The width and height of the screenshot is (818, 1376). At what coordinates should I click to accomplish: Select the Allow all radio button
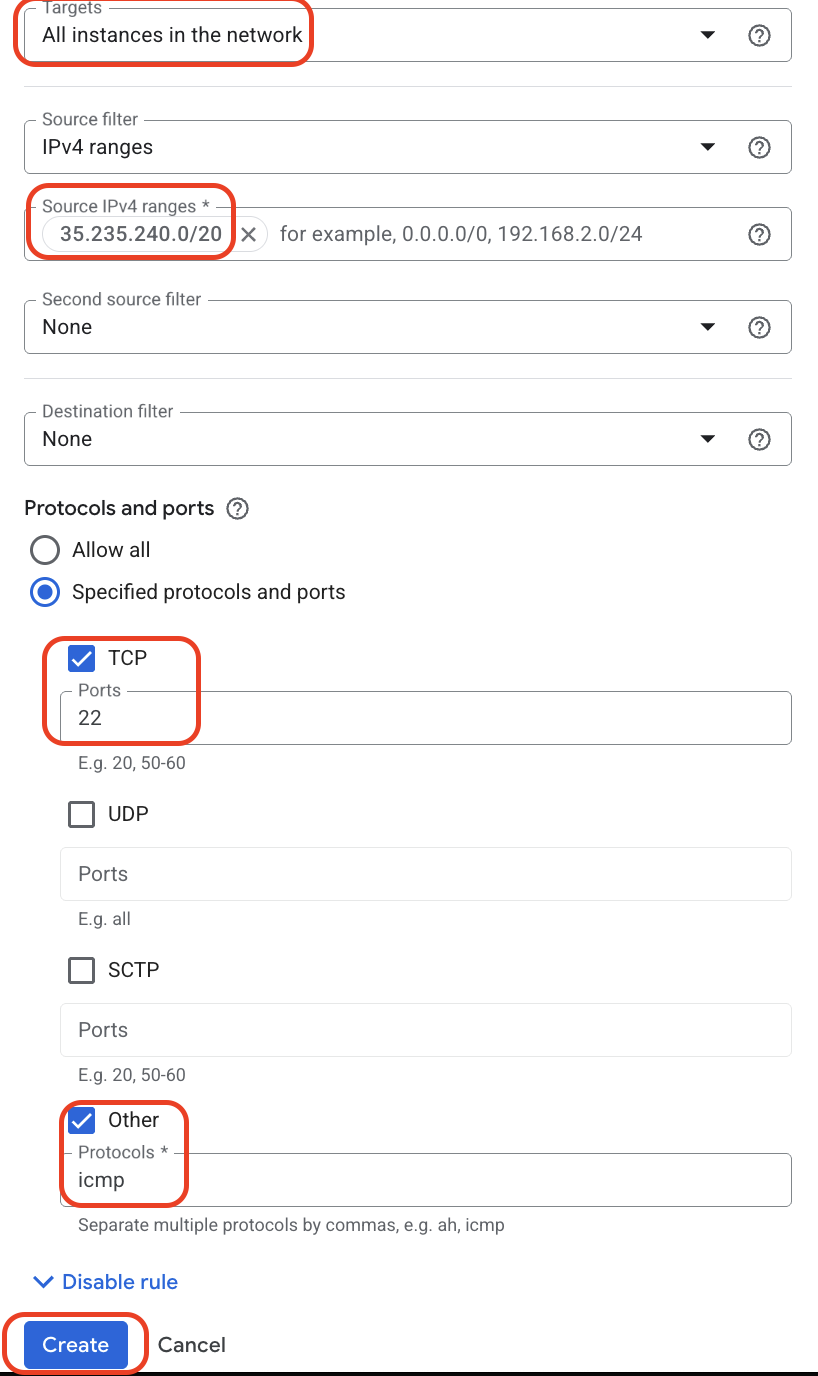point(44,549)
